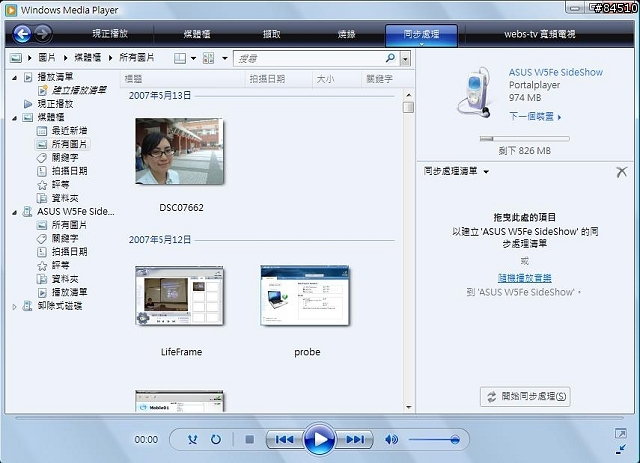Select 所有圖片 under 媒體櫃

click(x=69, y=144)
